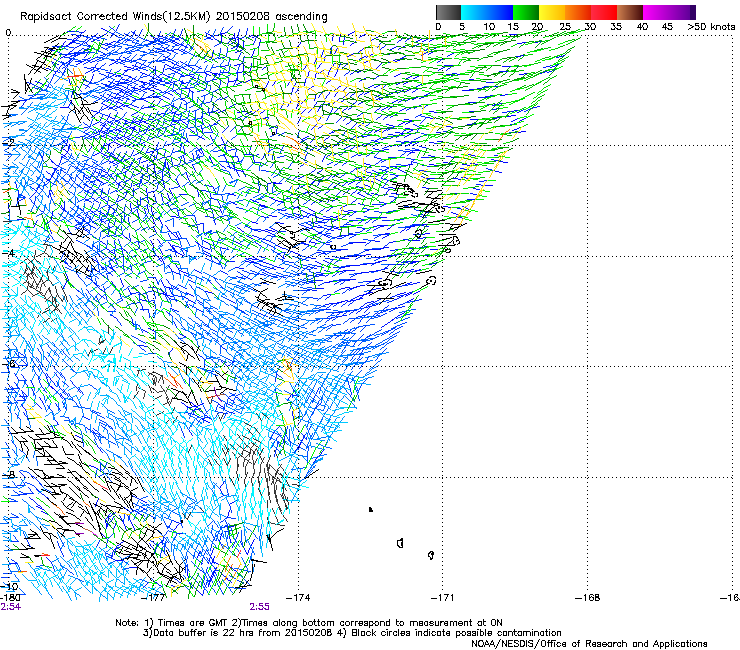Click the 'NOAA/NESDIS/Office of Research and Applications' credit
740x650 pixels.
pyautogui.click(x=589, y=644)
